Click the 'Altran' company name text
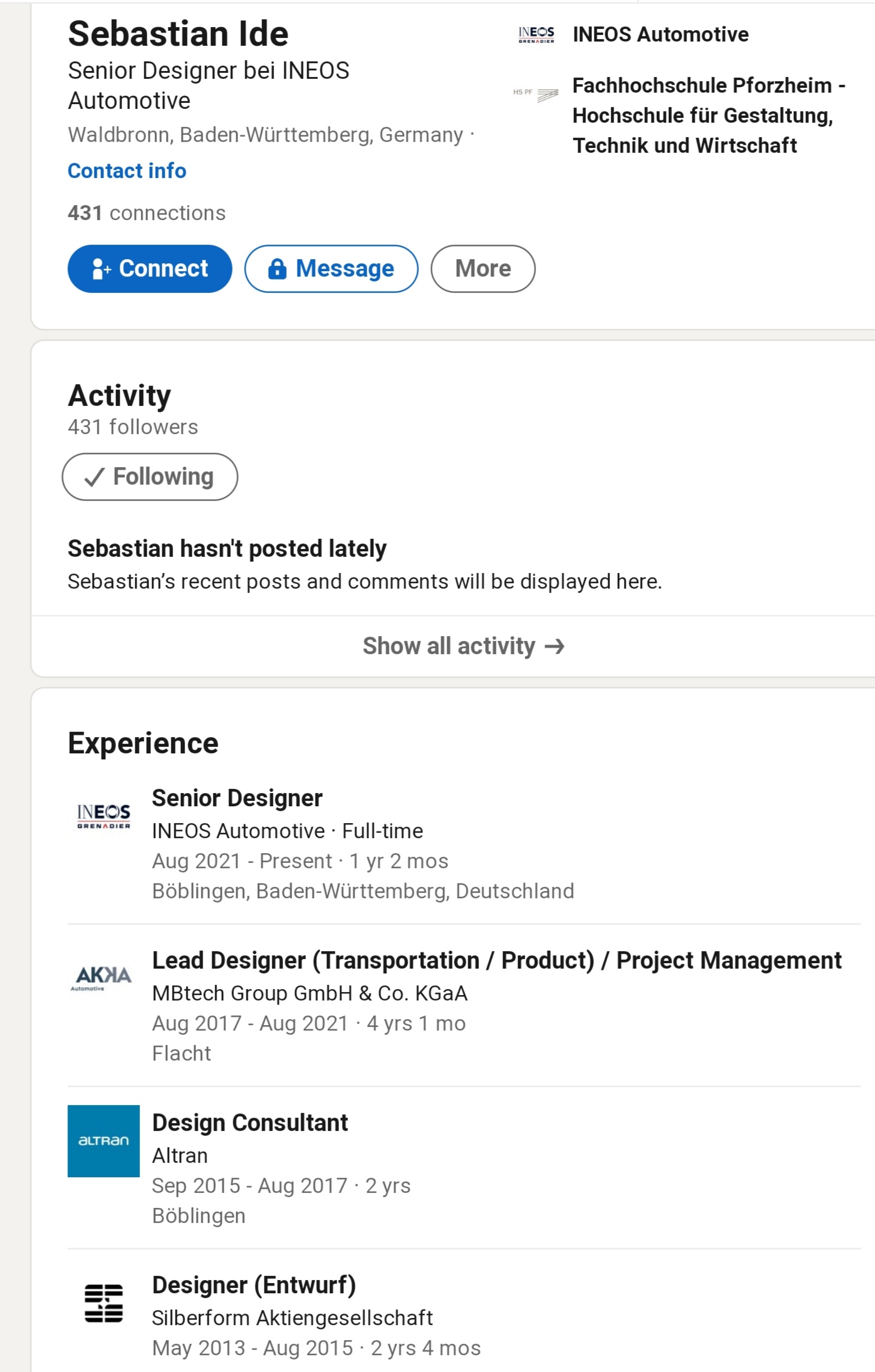 (x=180, y=1156)
